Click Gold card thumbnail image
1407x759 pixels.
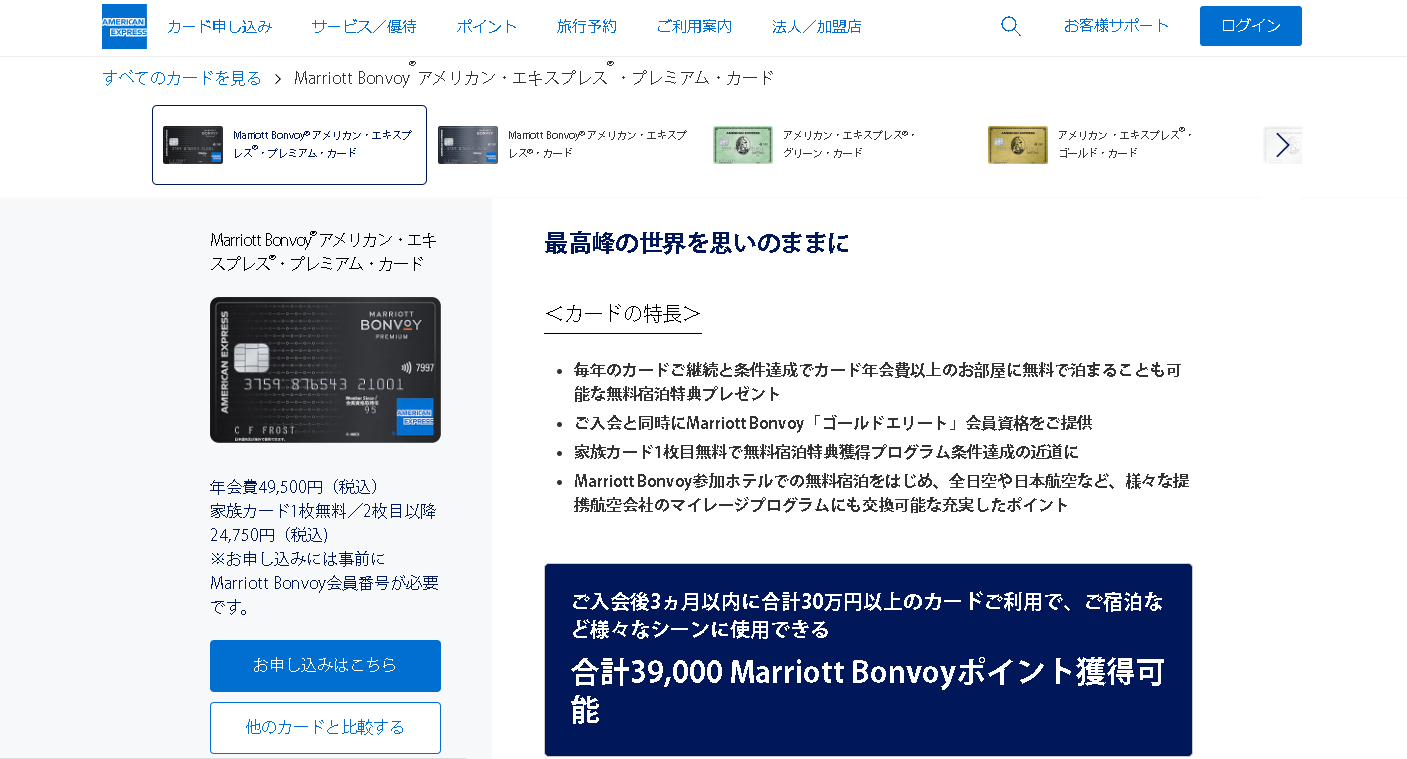1018,145
